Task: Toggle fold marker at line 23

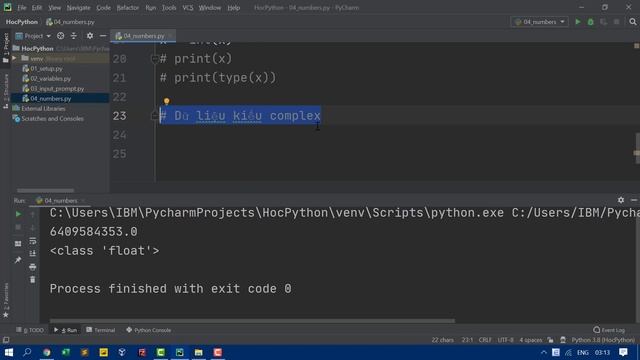Action: pyautogui.click(x=154, y=116)
